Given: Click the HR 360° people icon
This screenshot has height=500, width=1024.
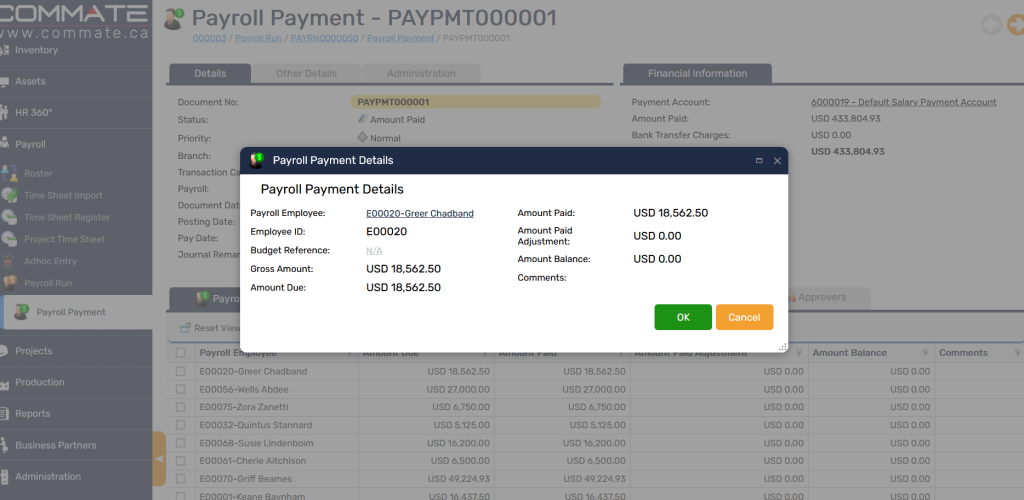Looking at the screenshot, I should pos(4,113).
